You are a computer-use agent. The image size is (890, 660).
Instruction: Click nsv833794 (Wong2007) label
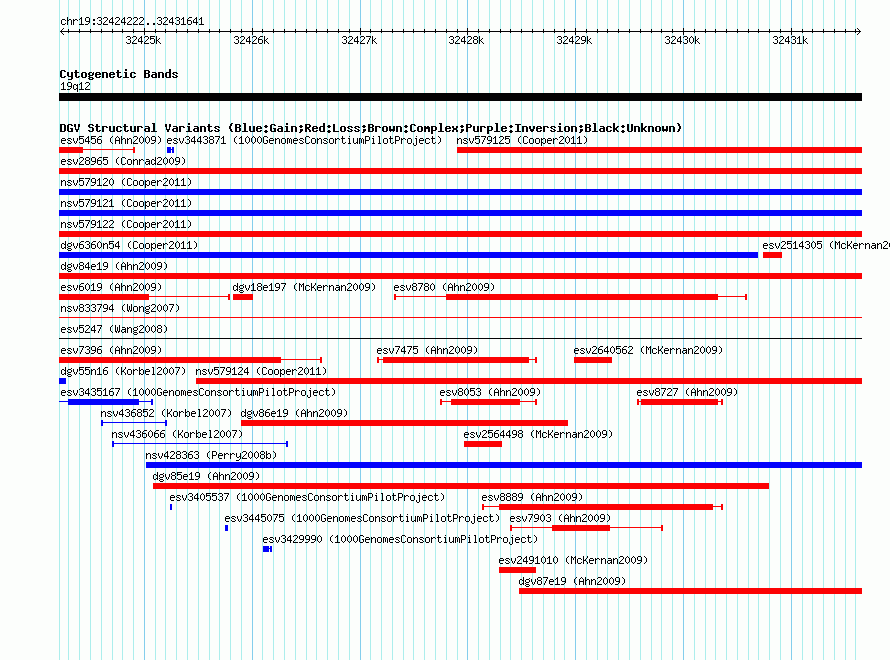coord(120,308)
